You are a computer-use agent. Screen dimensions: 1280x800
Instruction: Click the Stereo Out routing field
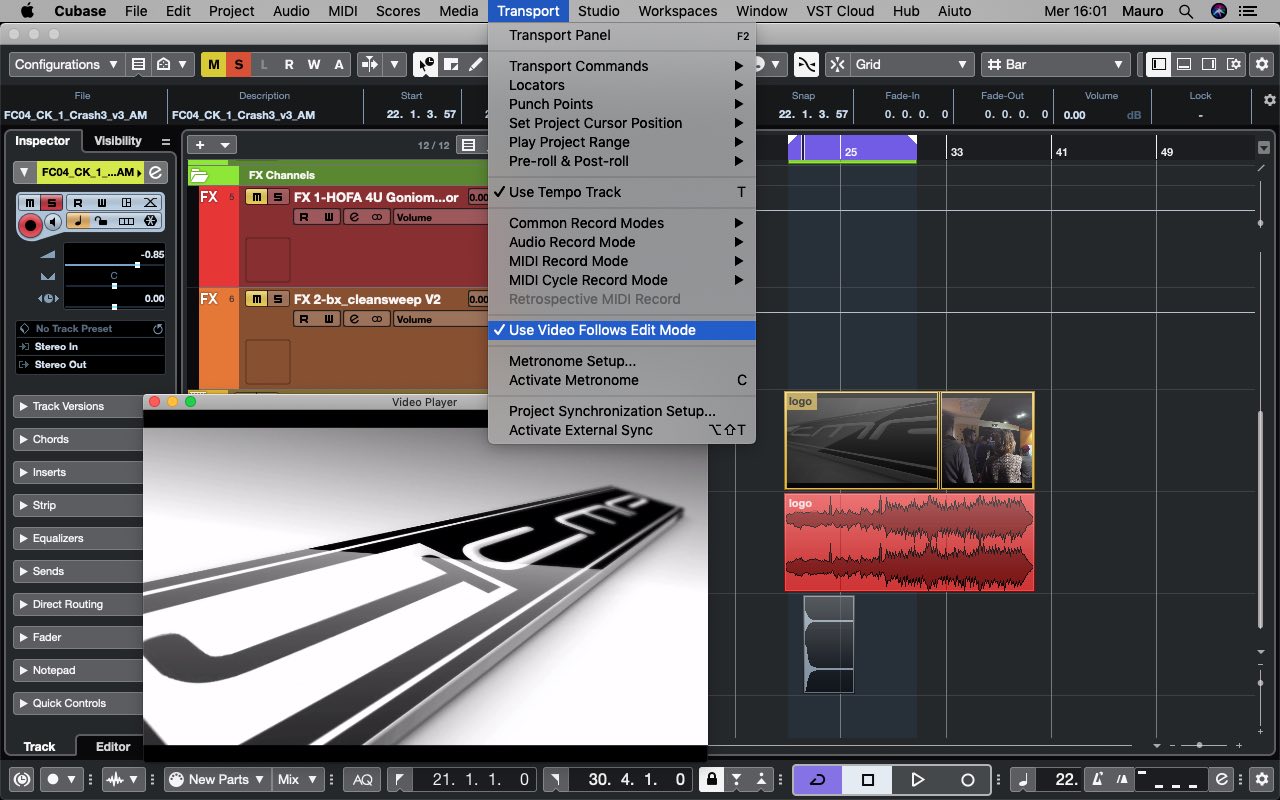[90, 365]
